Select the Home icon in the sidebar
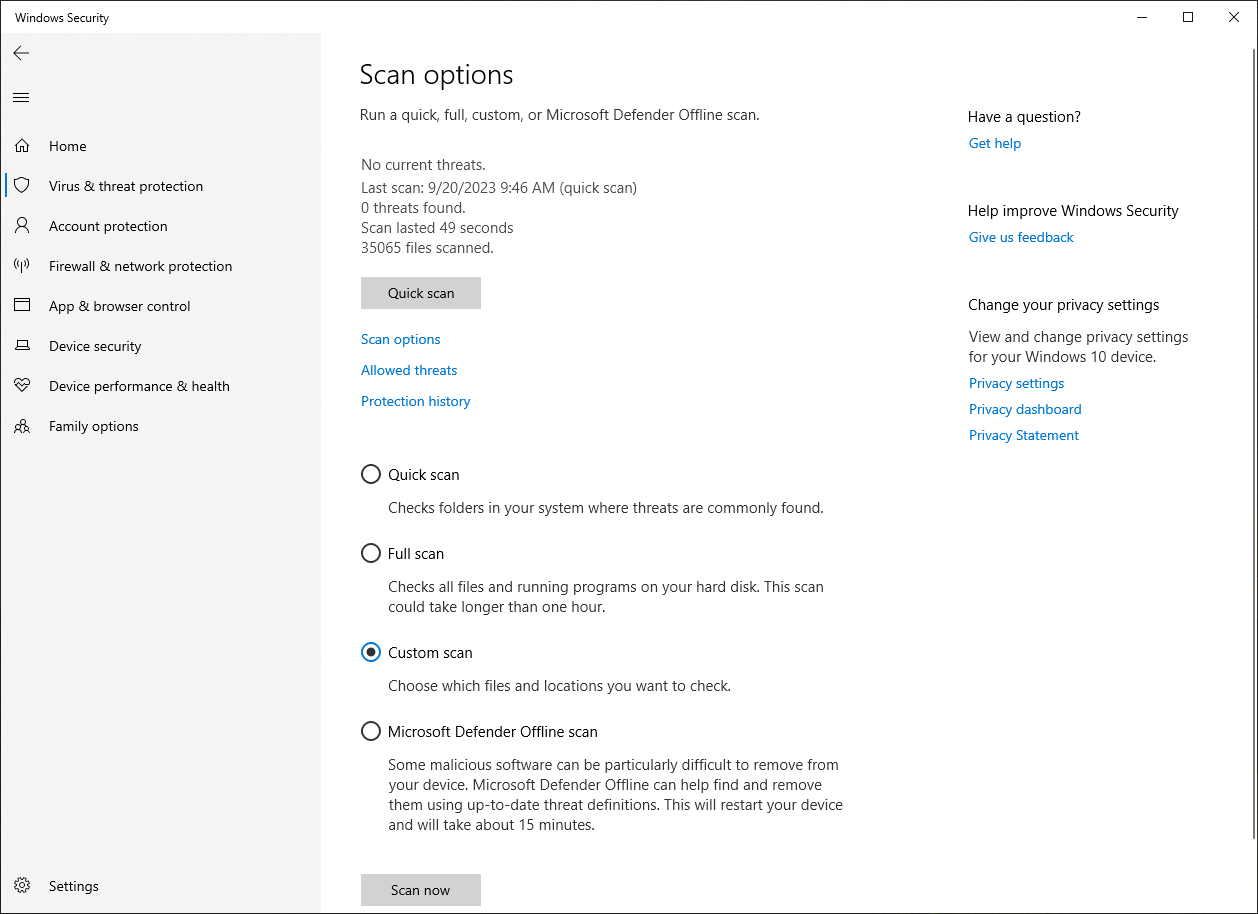The width and height of the screenshot is (1258, 914). (x=21, y=145)
